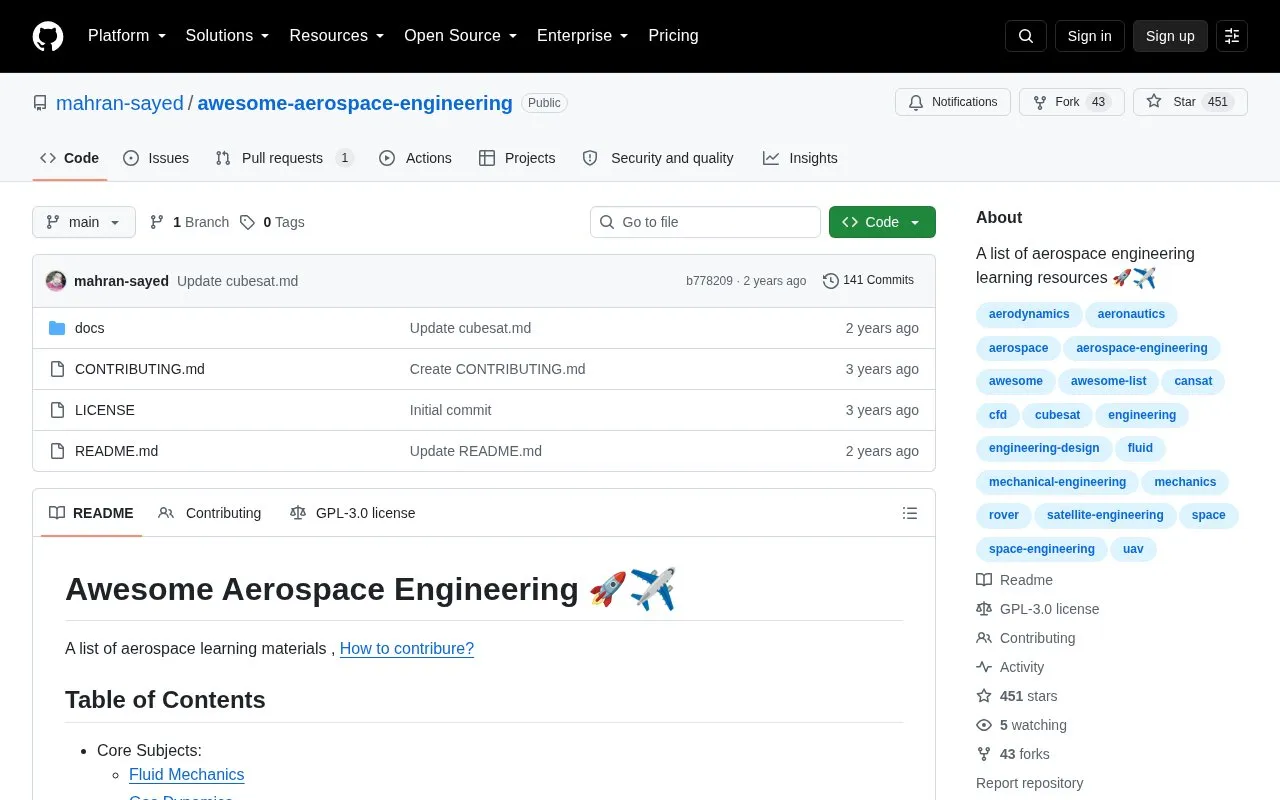Expand the Platform menu
Viewport: 1280px width, 800px height.
[x=127, y=36]
